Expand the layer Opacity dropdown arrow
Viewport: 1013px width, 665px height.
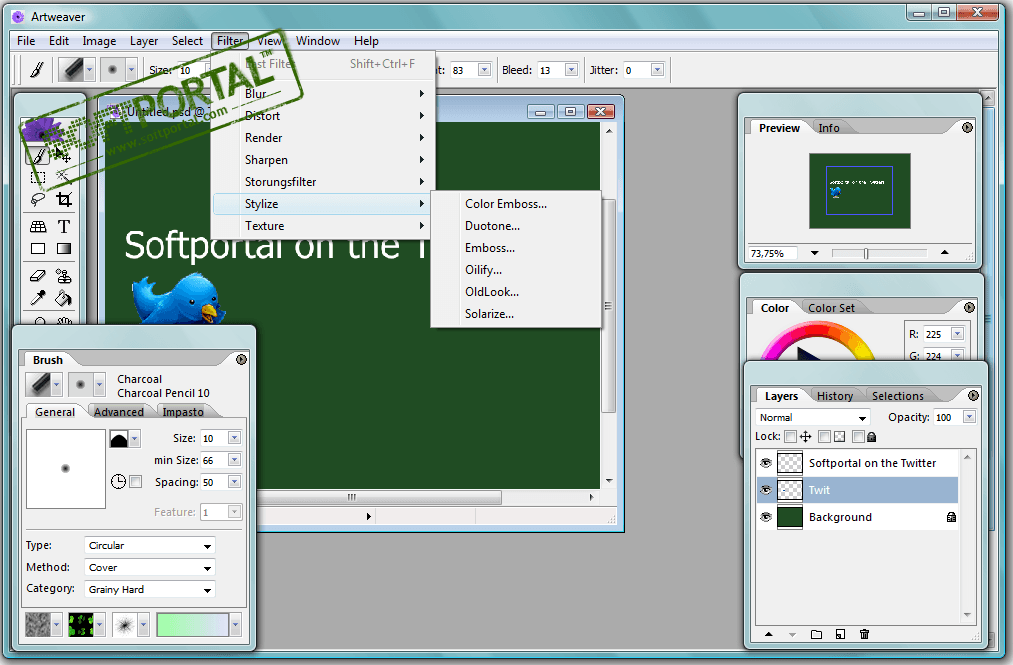tap(969, 417)
